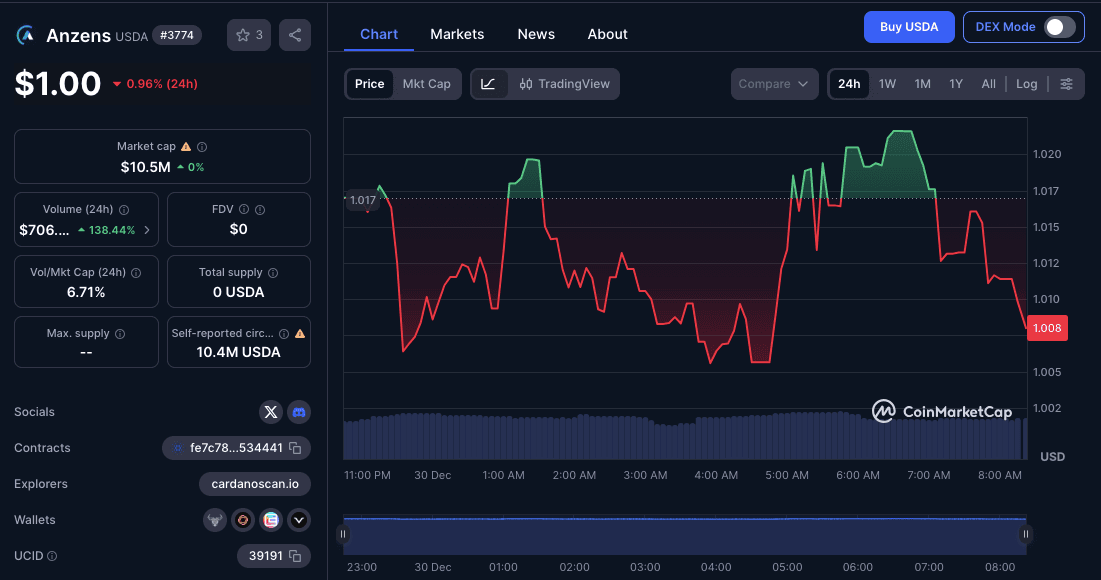This screenshot has width=1101, height=580.
Task: Copy the UCID 39191
Action: (x=294, y=555)
